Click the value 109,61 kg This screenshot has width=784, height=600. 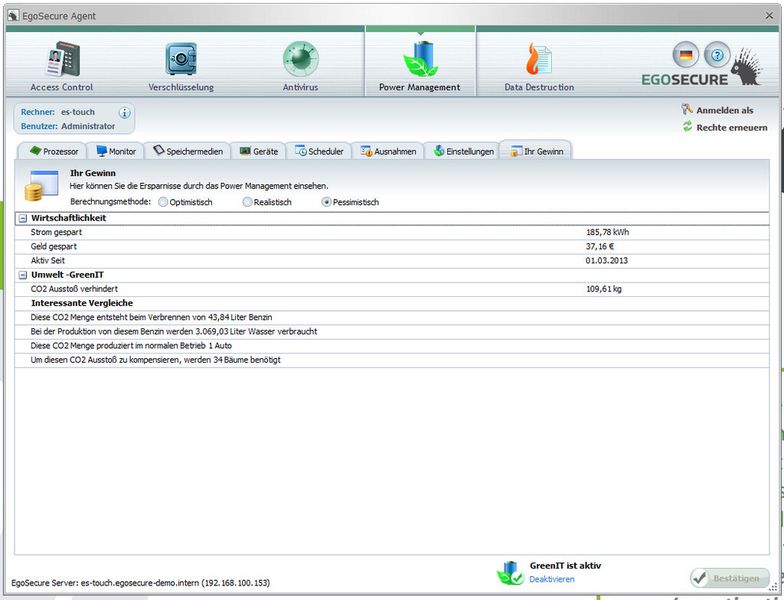tap(604, 289)
